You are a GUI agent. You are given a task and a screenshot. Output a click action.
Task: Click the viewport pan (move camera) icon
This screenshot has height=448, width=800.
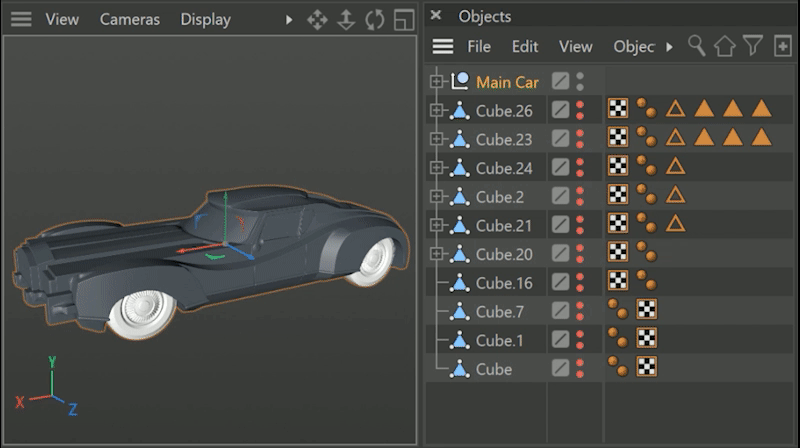click(317, 19)
